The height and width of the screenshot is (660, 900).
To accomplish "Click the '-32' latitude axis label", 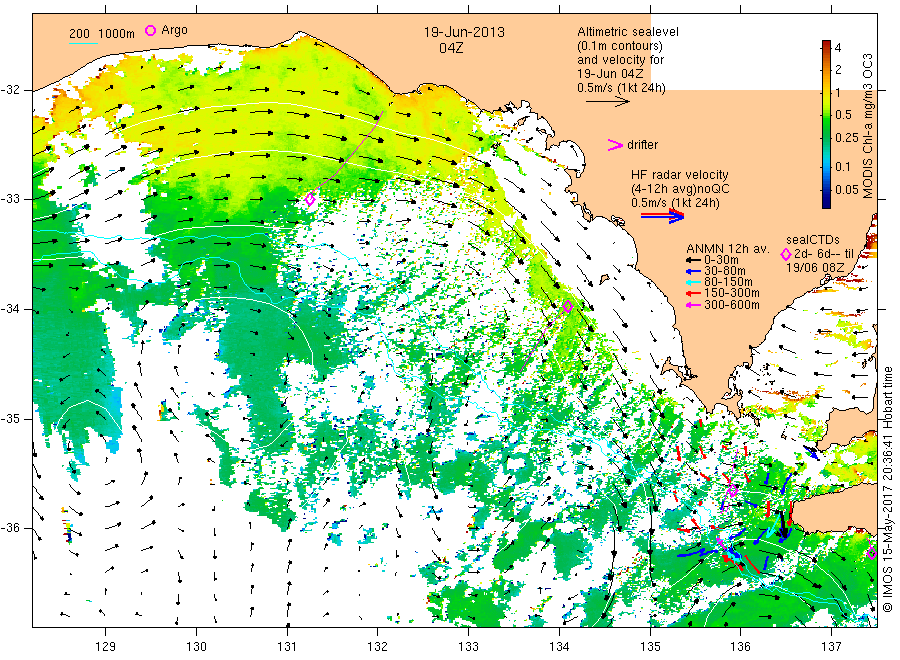I will tap(10, 91).
